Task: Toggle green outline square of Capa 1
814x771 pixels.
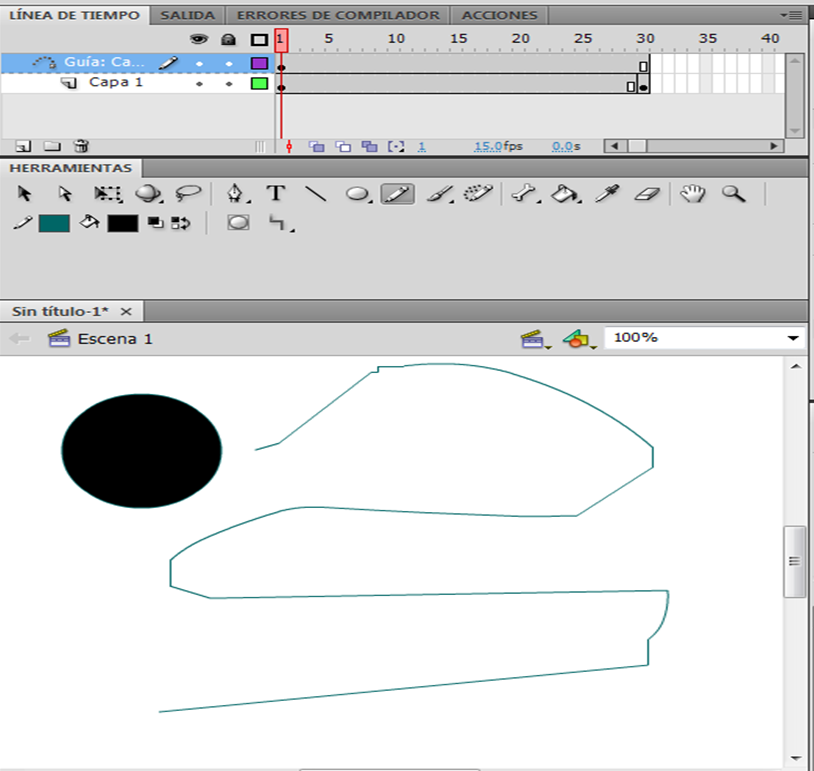Action: click(259, 83)
